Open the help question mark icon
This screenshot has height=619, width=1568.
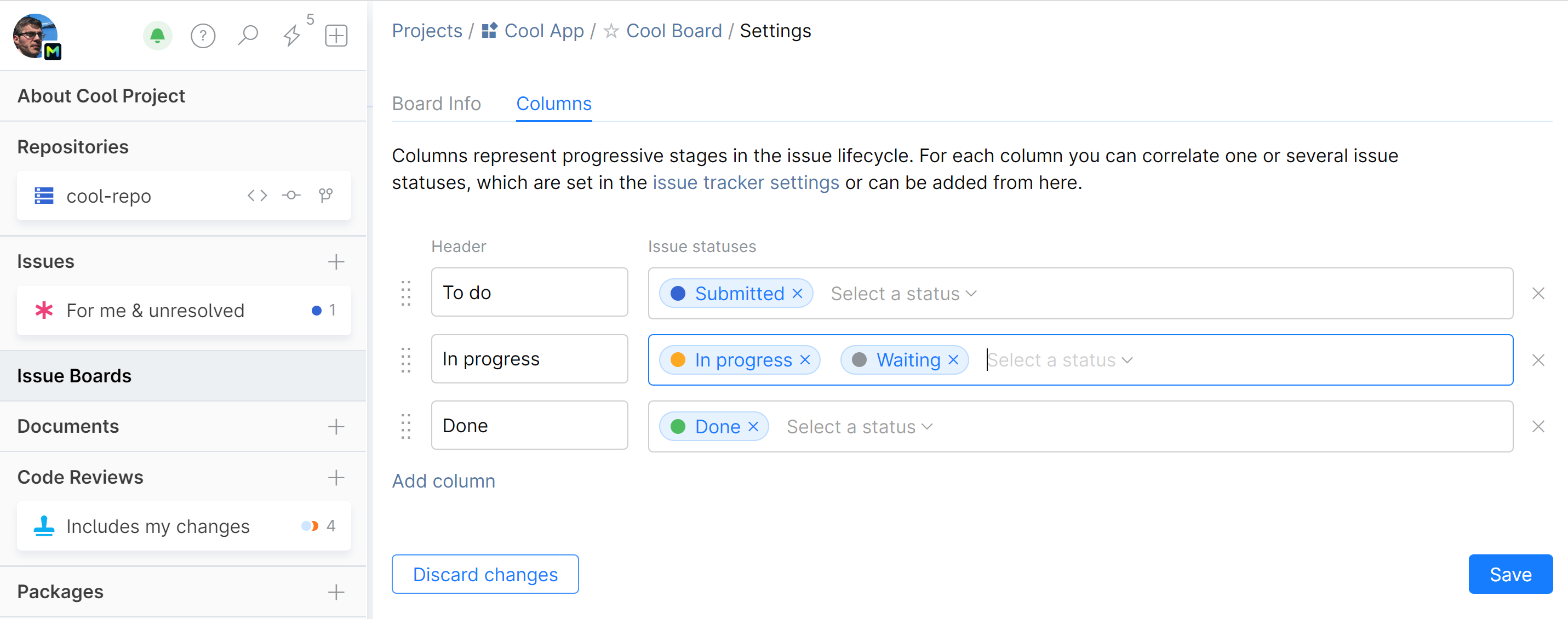point(203,35)
